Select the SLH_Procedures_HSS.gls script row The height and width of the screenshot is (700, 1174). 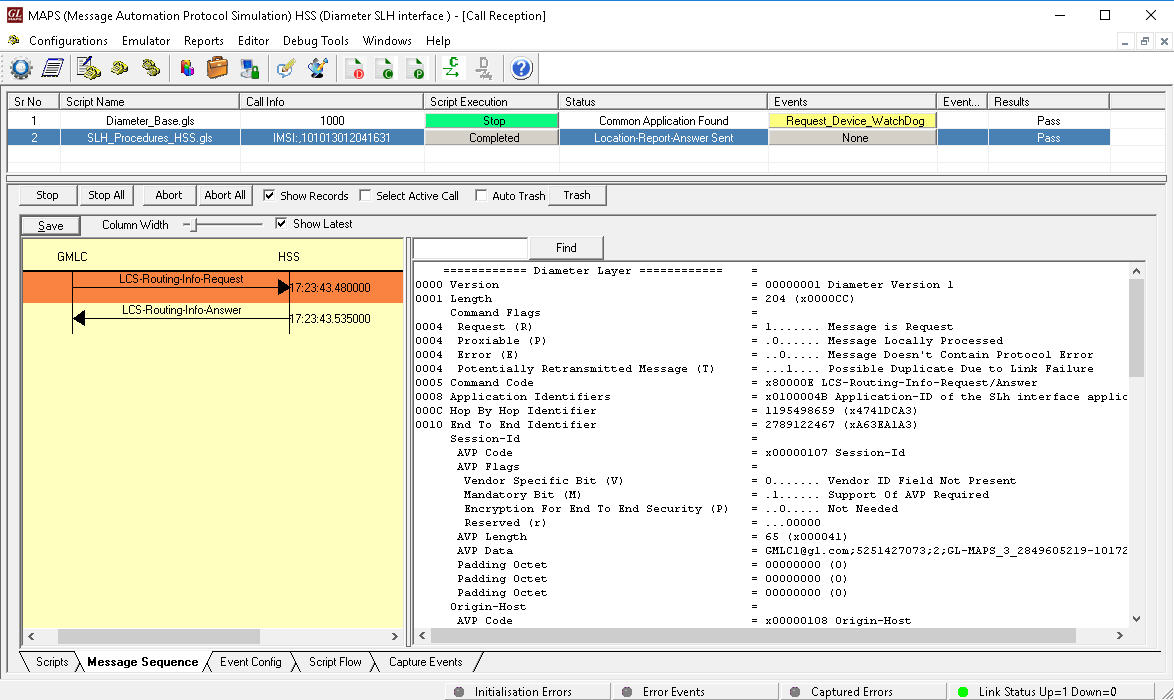[x=149, y=138]
